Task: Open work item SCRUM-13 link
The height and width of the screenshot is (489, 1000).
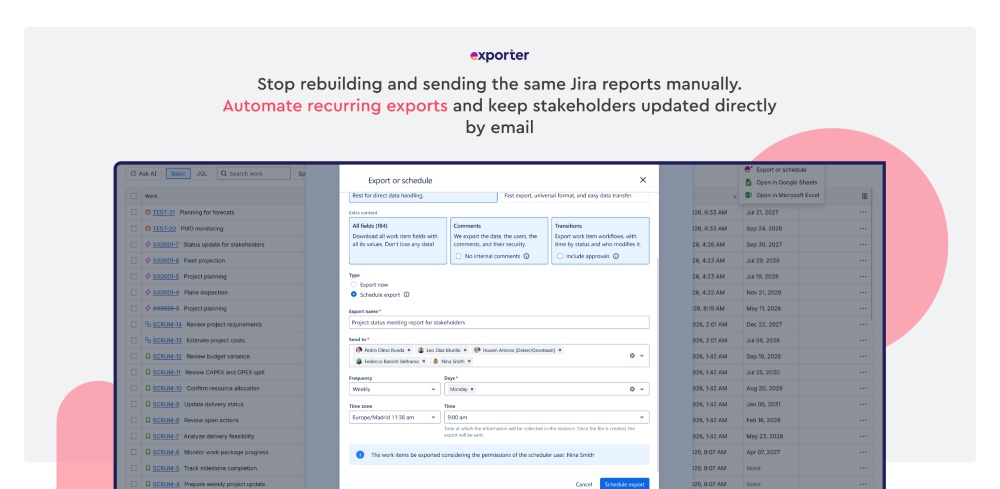Action: click(x=167, y=340)
